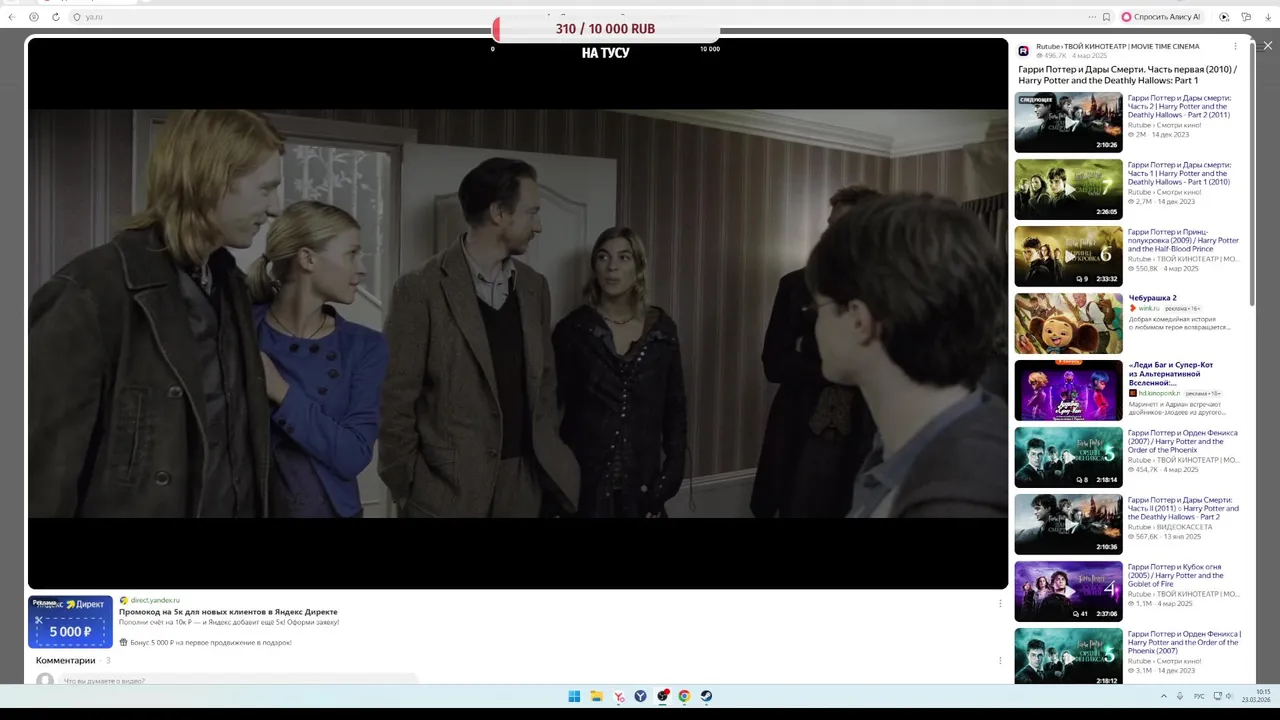Open the Чебурашка 2 ad thumbnail
Screen dimensions: 1280x720
[x=1068, y=323]
